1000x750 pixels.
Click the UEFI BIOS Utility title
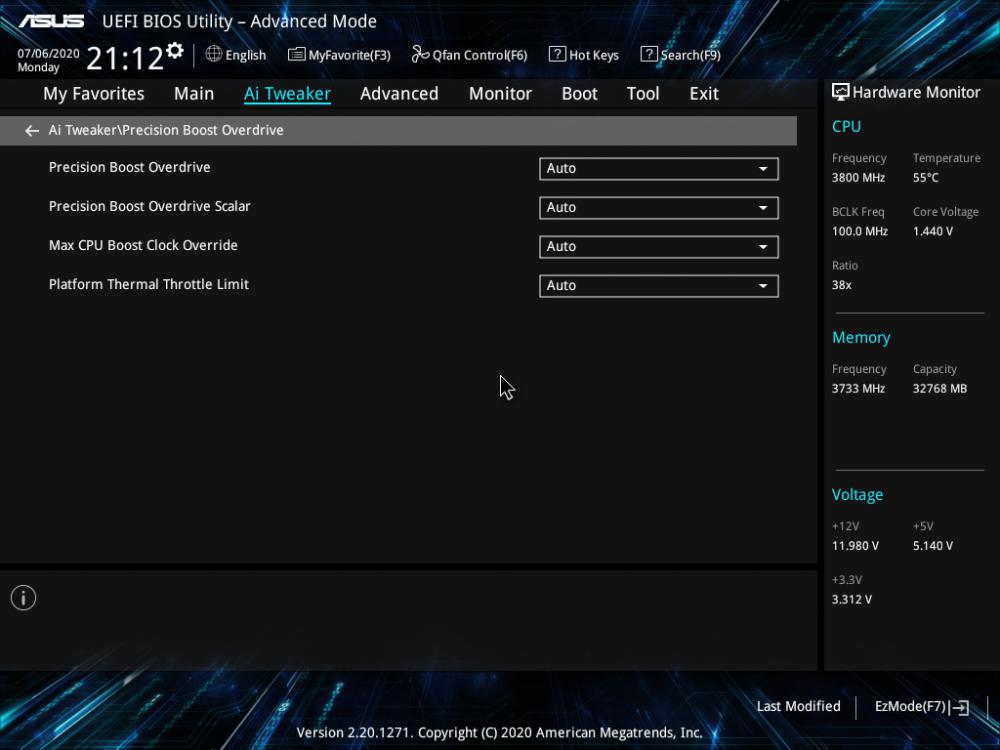coord(239,22)
